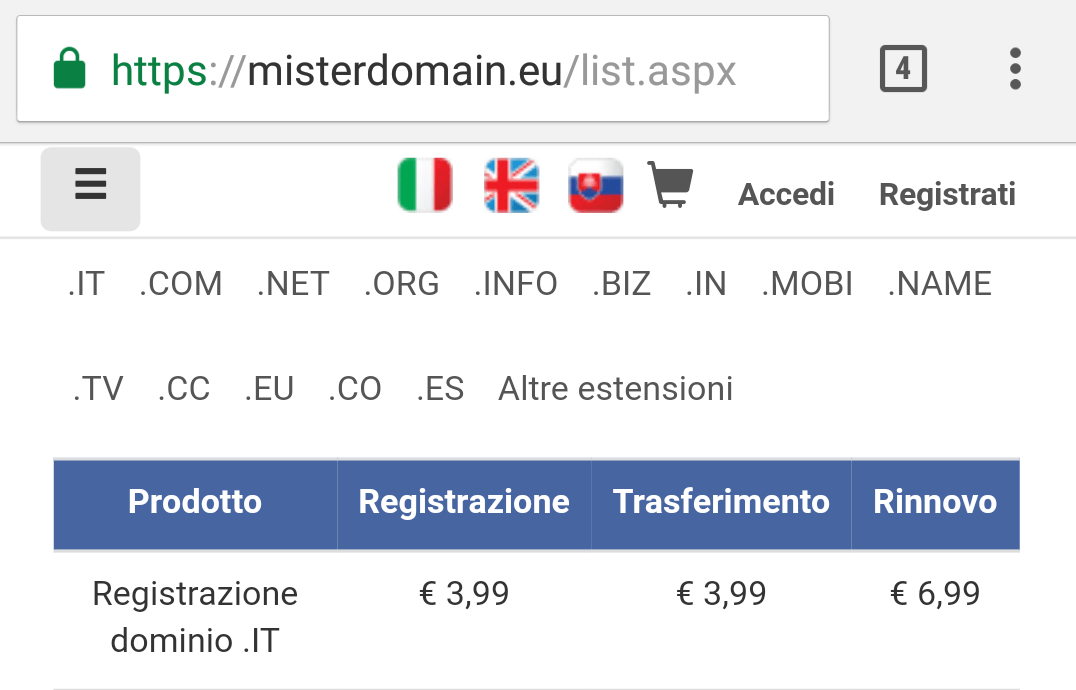Select the UK flag for English

(x=511, y=185)
